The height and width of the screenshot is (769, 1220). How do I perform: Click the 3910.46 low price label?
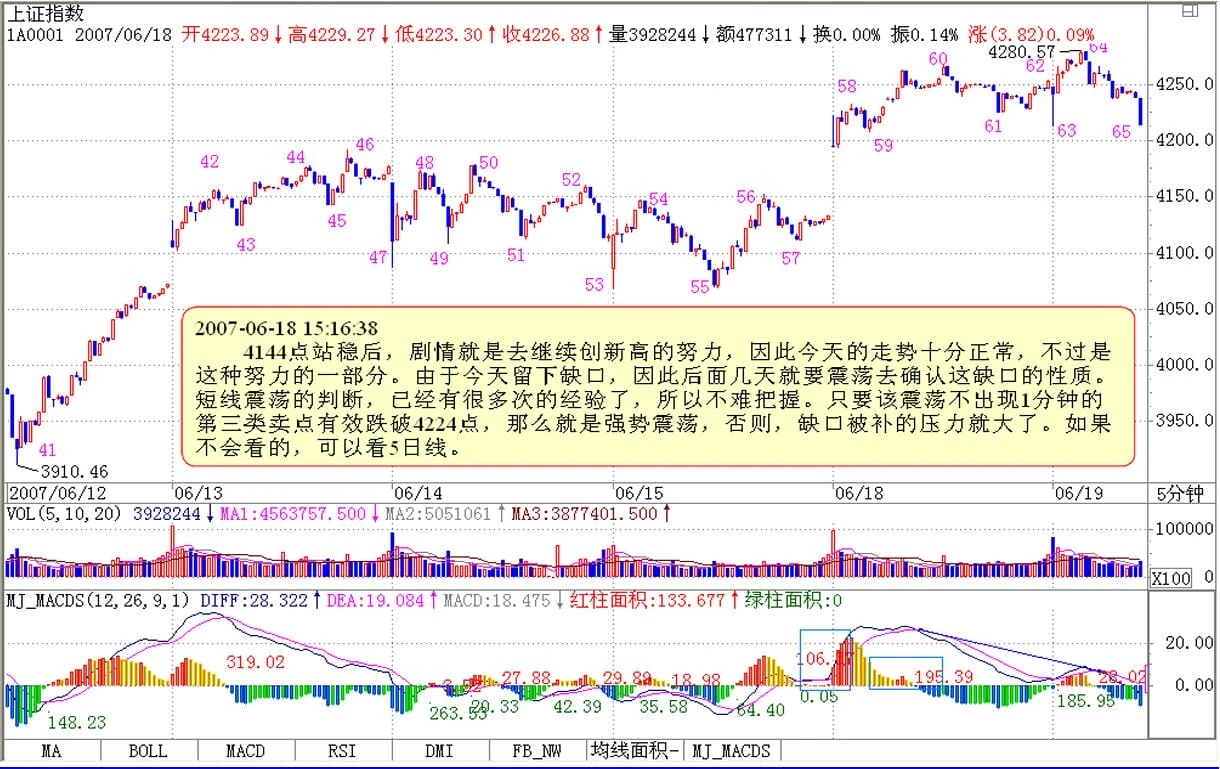tap(73, 471)
